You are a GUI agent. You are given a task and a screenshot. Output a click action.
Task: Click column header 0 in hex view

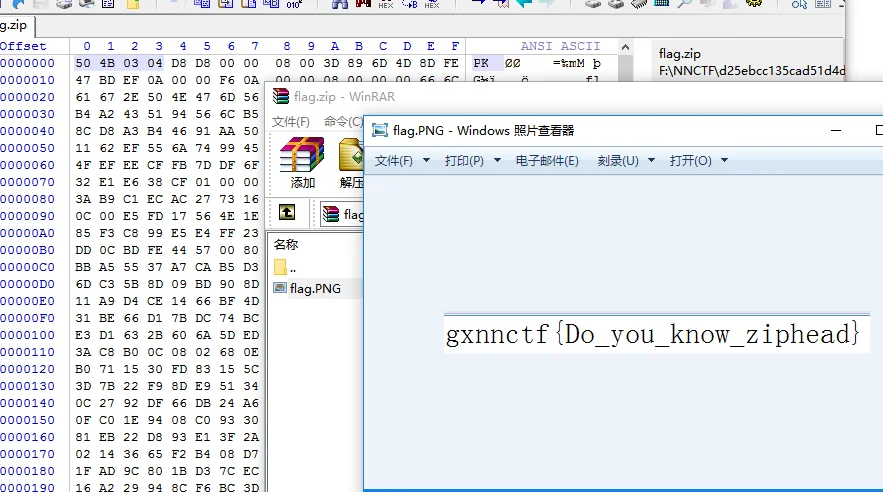(87, 46)
